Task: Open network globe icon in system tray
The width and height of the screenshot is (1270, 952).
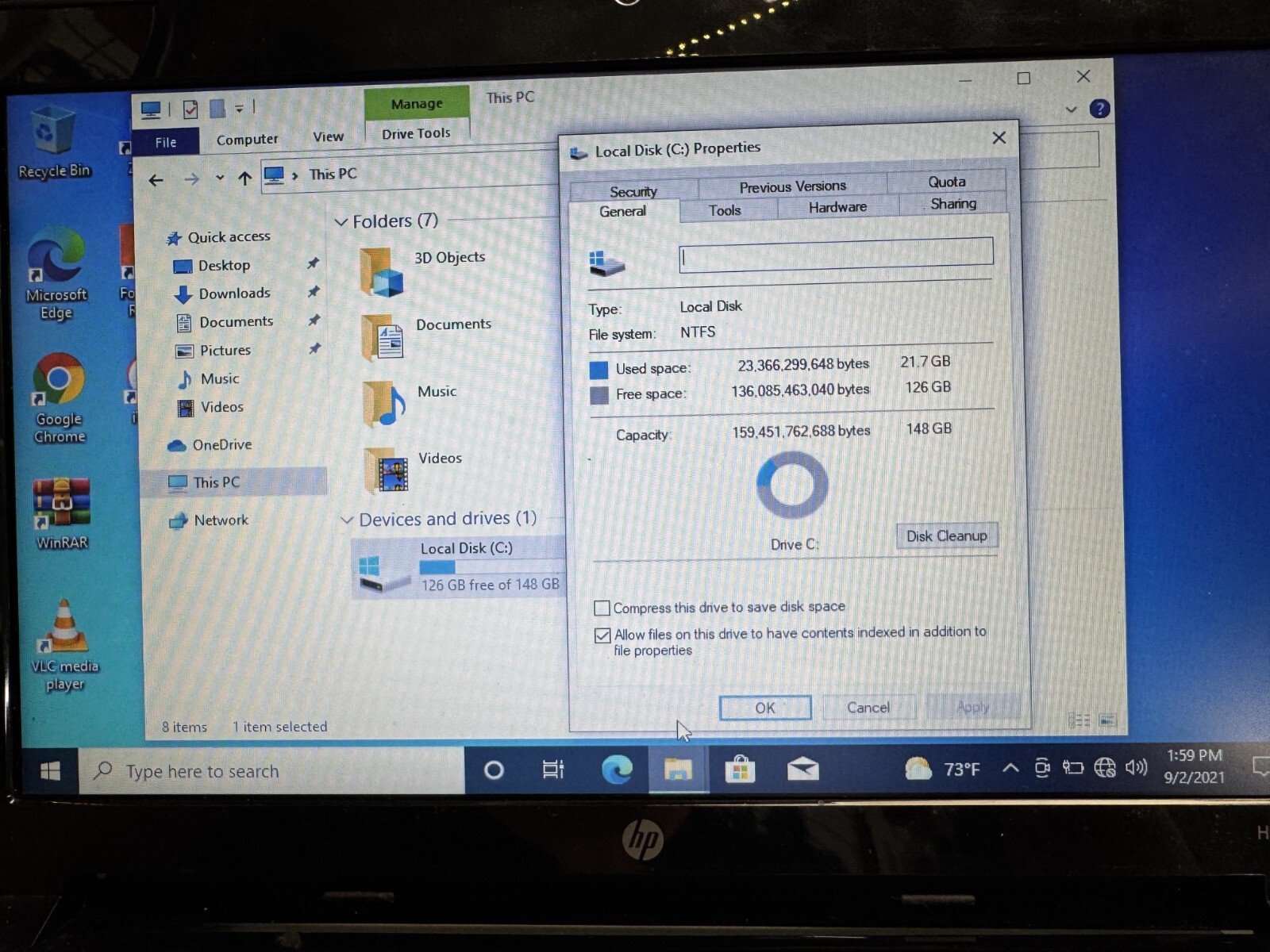Action: click(x=1104, y=767)
